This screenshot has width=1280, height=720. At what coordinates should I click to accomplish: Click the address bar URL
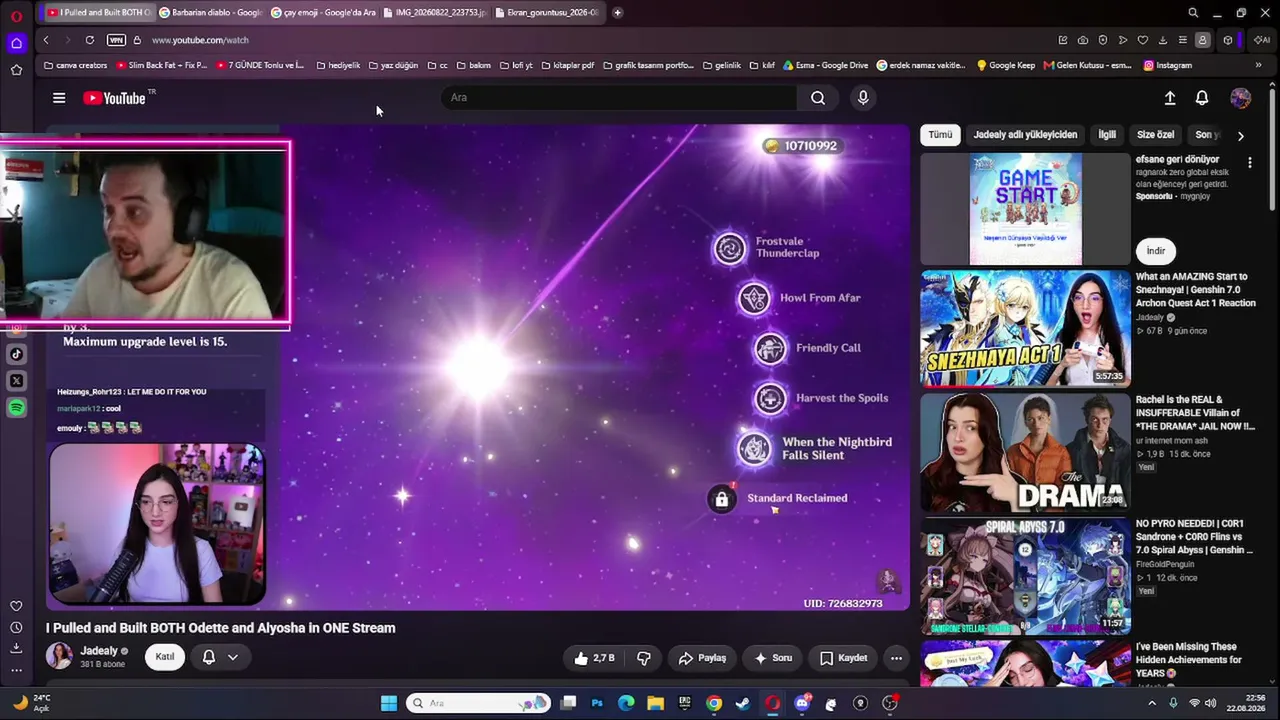click(x=200, y=40)
